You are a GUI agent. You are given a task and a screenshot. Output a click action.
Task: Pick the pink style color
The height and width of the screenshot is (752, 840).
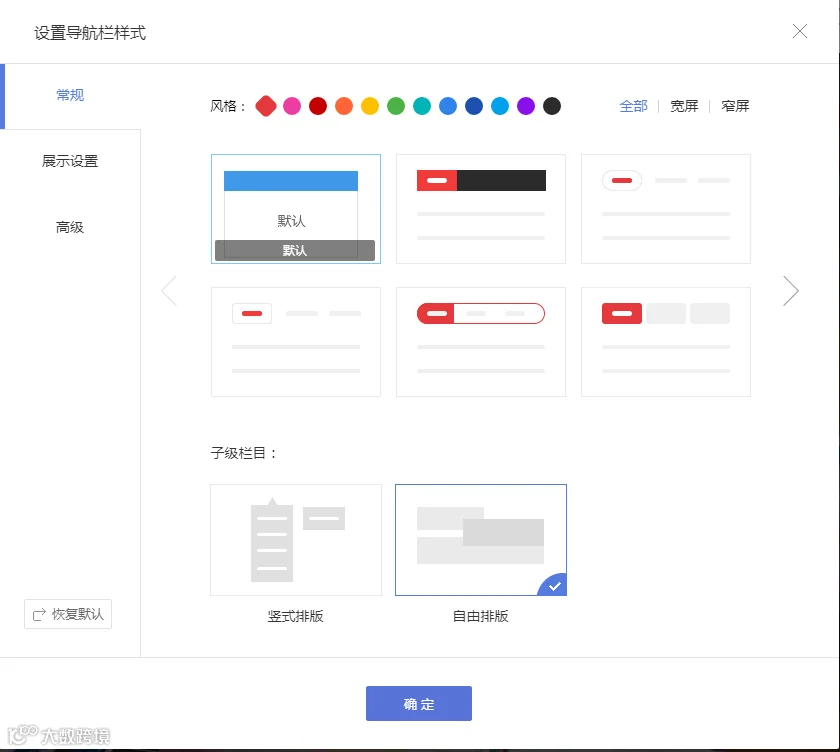(x=292, y=106)
